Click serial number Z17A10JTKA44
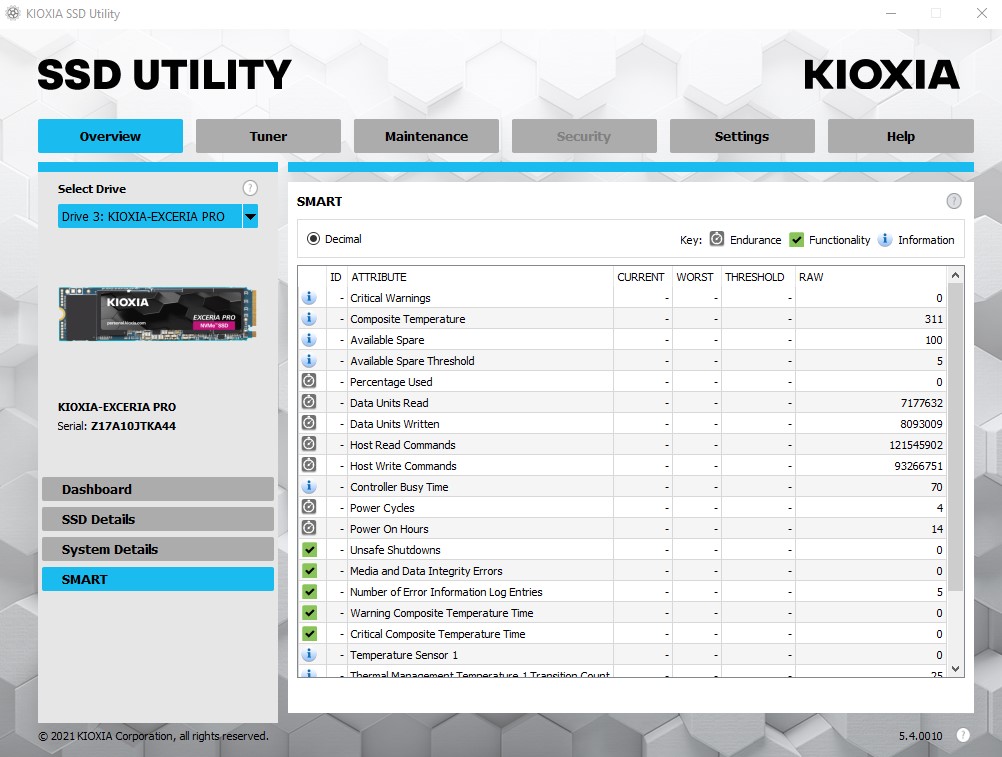Screen dimensions: 1002x757 point(133,426)
